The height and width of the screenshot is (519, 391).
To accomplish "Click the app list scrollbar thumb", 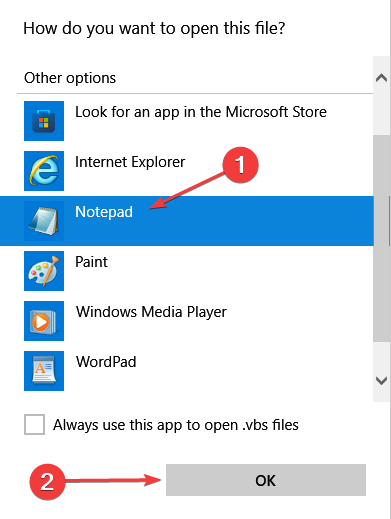I will point(381,238).
